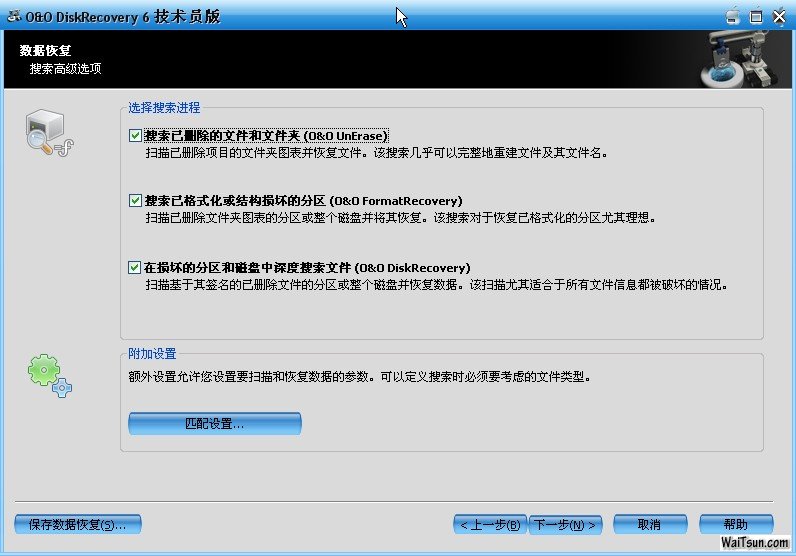Uncheck the O&O DiskRecovery deep search option
796x556 pixels.
pyautogui.click(x=135, y=268)
